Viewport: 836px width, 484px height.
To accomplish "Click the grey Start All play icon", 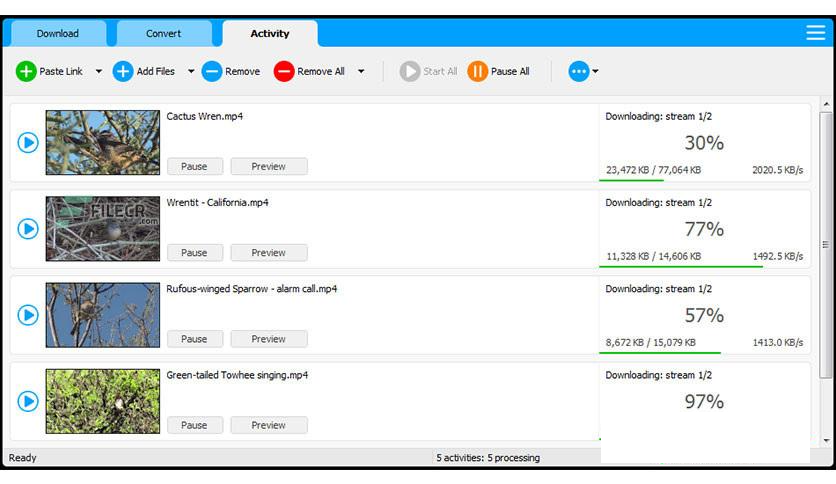I will (x=410, y=71).
